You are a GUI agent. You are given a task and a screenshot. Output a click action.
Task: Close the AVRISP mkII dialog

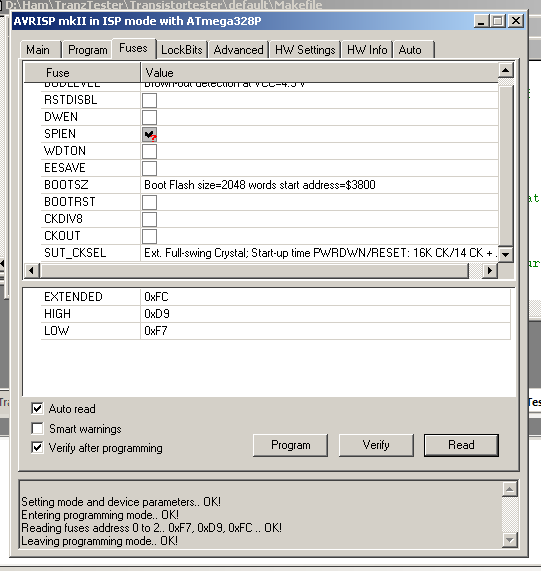[516, 21]
